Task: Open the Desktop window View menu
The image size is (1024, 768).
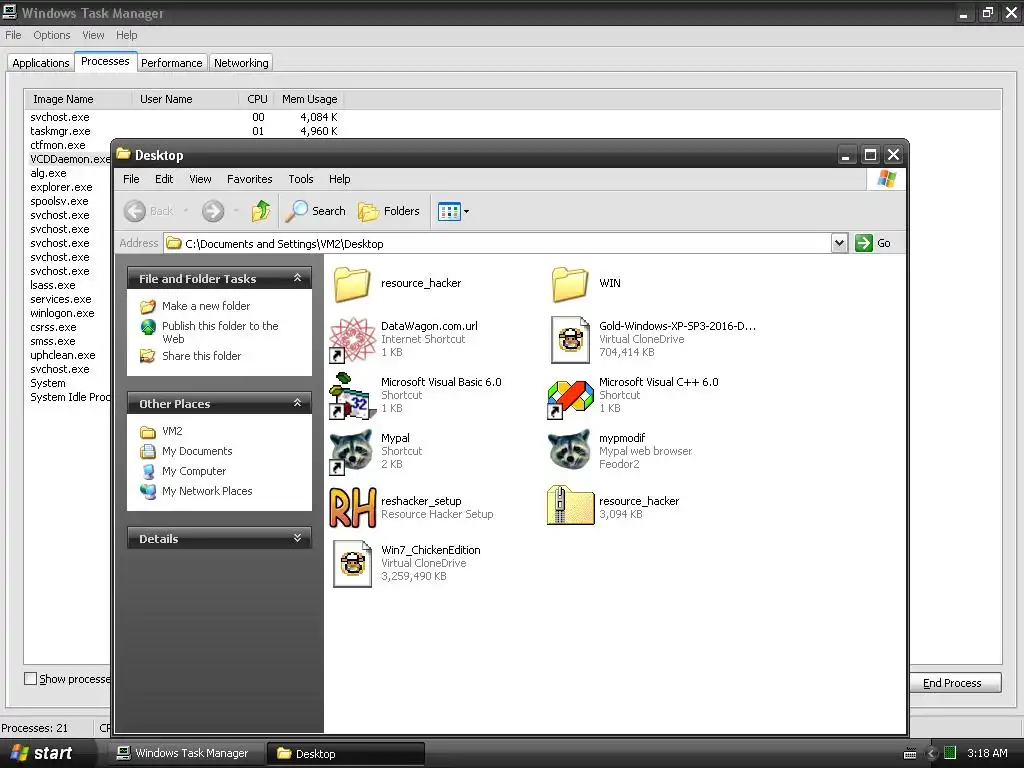Action: point(200,179)
